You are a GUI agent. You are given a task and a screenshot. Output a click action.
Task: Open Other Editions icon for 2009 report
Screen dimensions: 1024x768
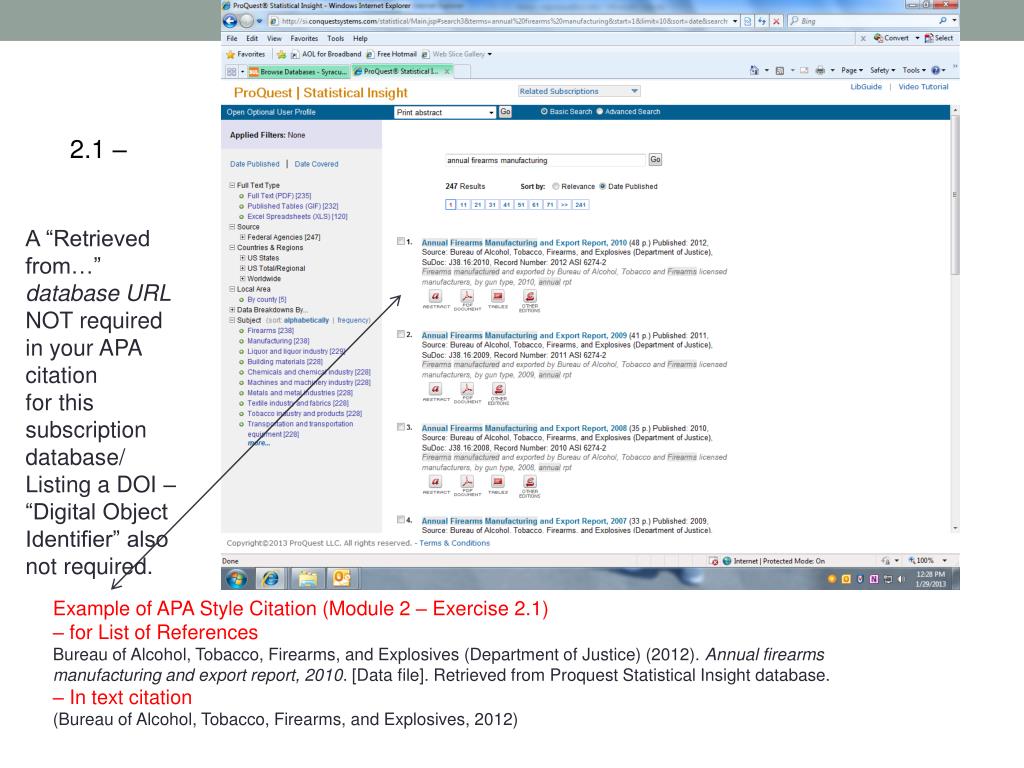pos(498,390)
